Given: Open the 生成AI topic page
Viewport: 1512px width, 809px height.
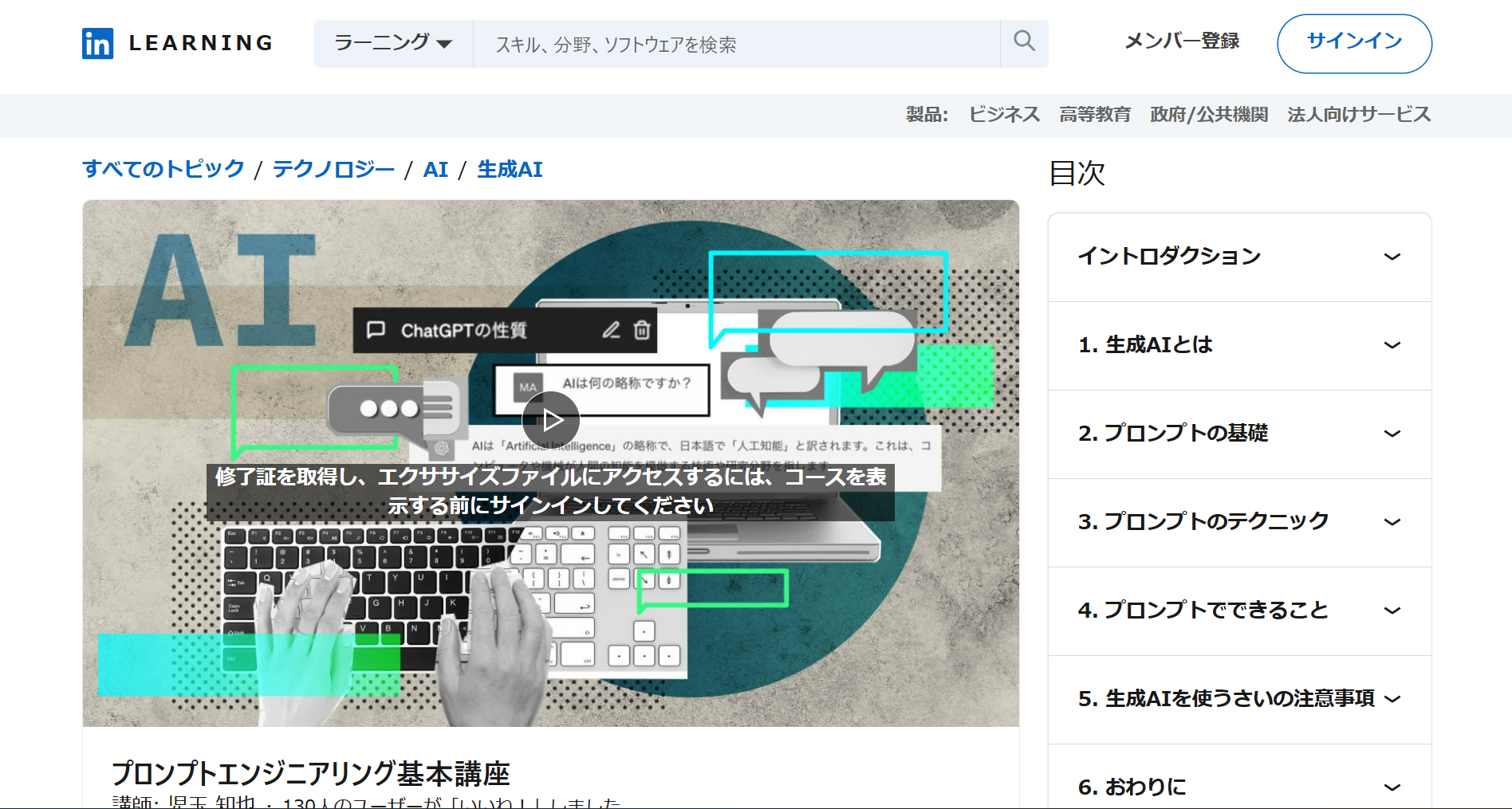Looking at the screenshot, I should point(508,169).
